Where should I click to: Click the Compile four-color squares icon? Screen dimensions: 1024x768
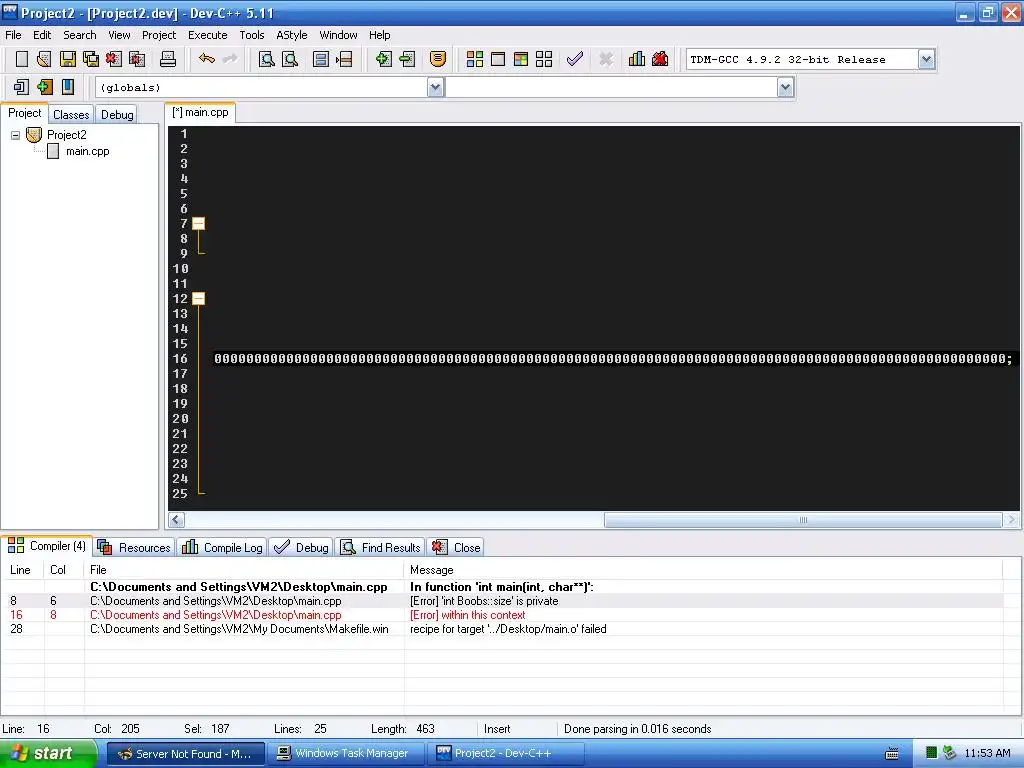tap(475, 59)
